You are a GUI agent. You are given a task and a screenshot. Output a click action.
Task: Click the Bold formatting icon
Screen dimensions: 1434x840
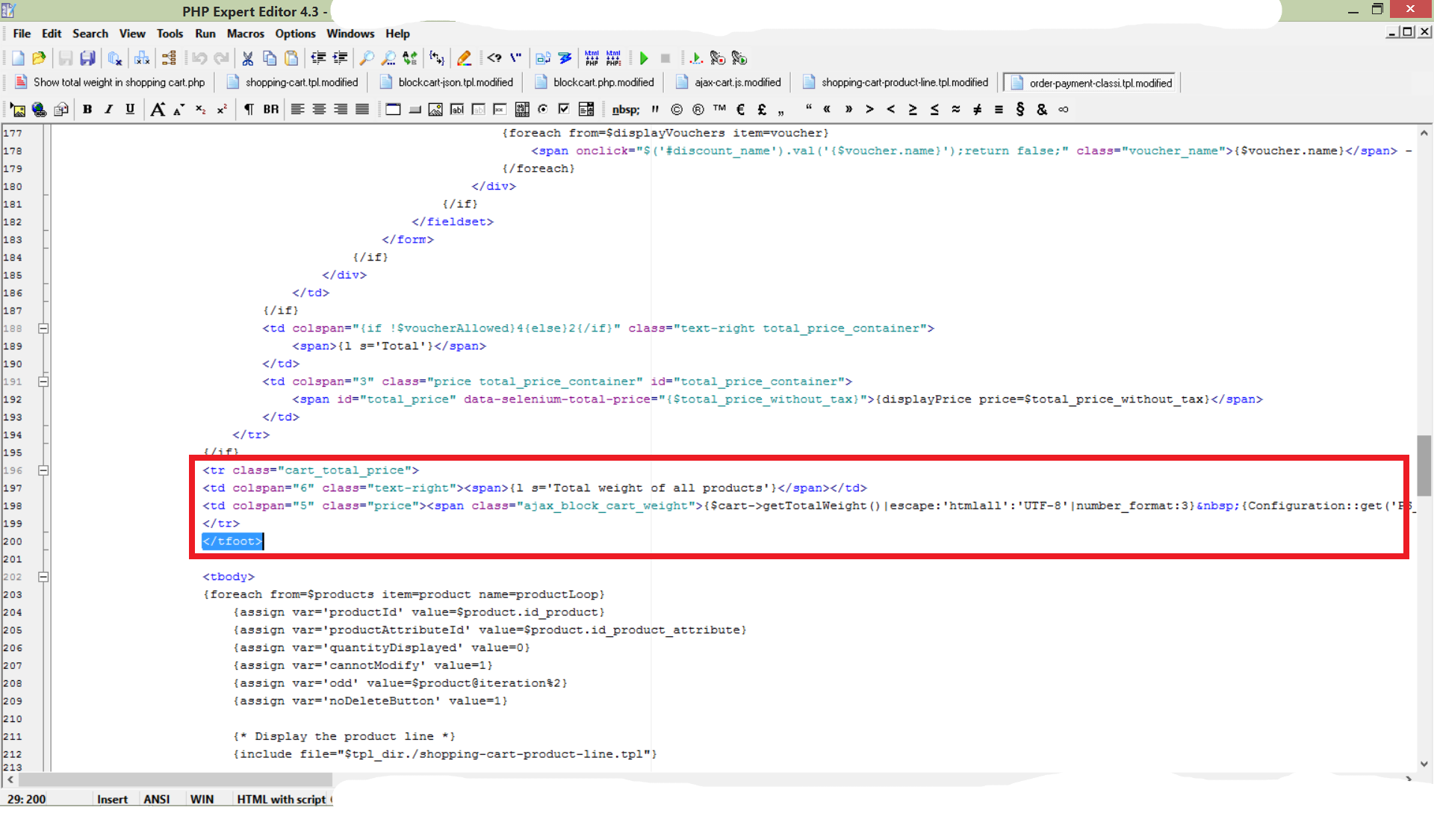coord(87,109)
